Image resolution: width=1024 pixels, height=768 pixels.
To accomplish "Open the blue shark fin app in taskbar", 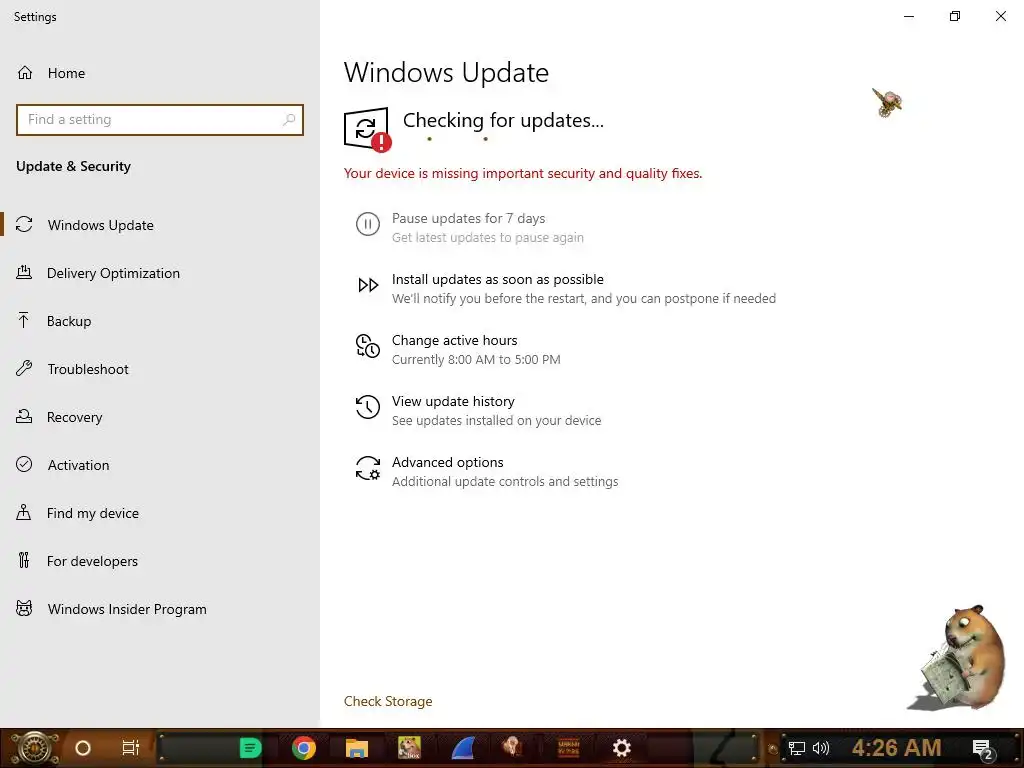I will pos(463,748).
